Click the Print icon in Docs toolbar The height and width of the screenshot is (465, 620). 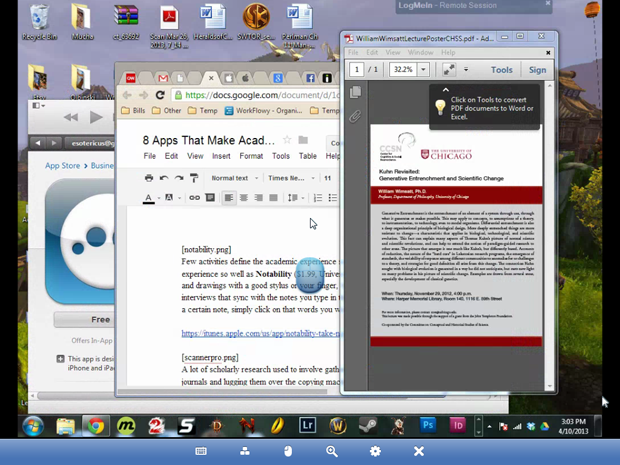(149, 178)
